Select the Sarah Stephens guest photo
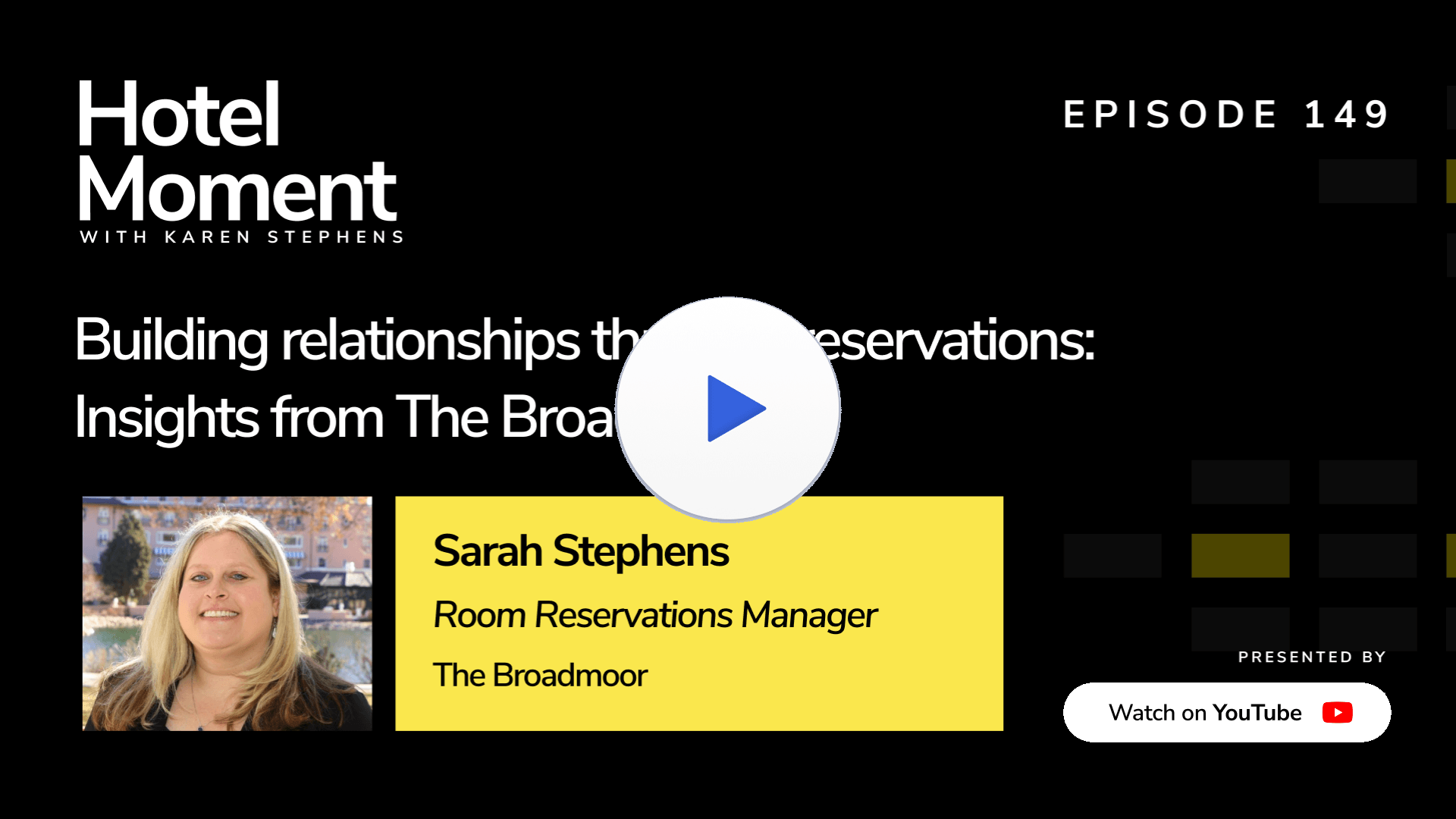Image resolution: width=1456 pixels, height=819 pixels. [227, 613]
